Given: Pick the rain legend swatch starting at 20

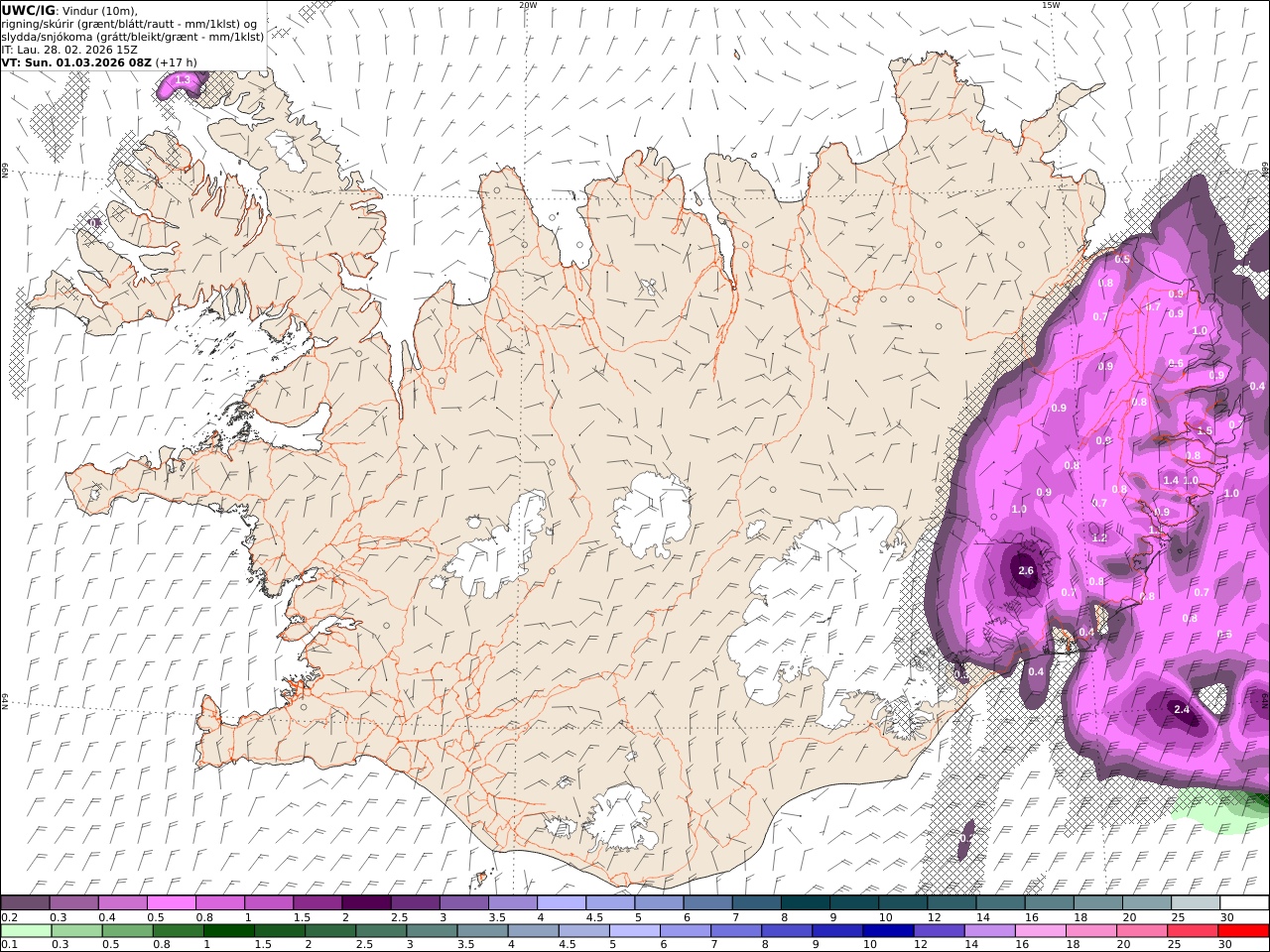Looking at the screenshot, I should 1141,931.
